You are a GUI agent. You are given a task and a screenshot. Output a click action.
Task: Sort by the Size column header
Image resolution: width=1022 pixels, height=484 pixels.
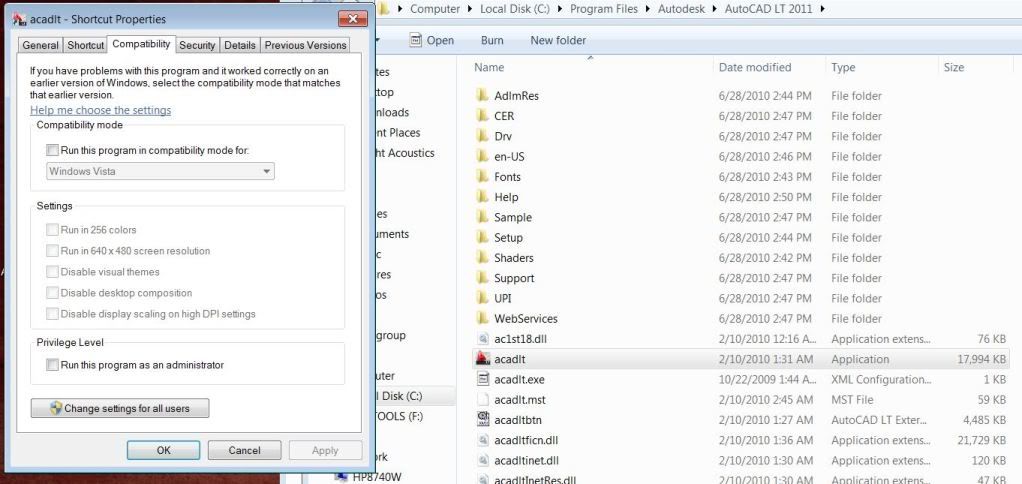click(954, 67)
